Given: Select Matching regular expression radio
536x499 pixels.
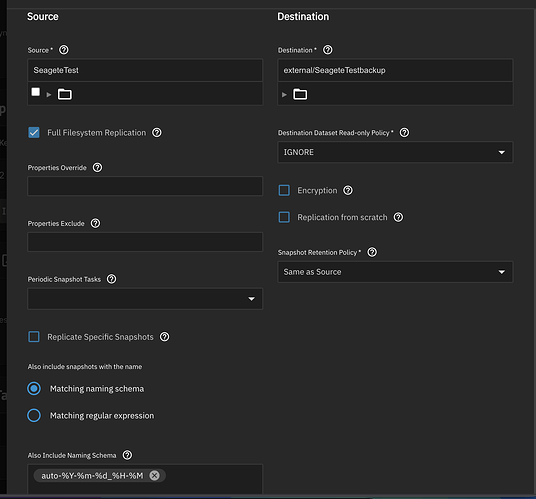Looking at the screenshot, I should [x=34, y=416].
